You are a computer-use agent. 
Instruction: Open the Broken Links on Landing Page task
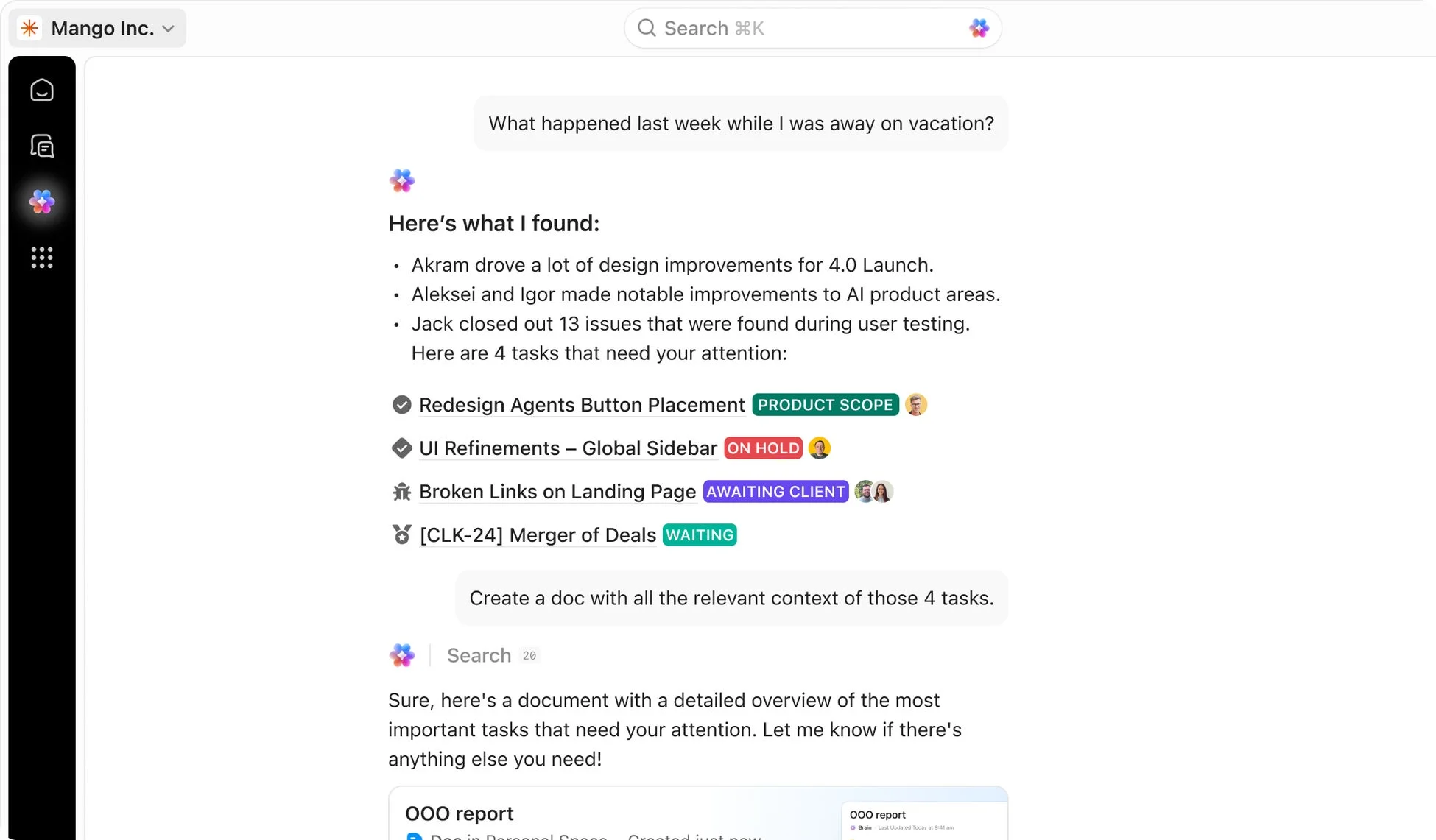tap(557, 491)
